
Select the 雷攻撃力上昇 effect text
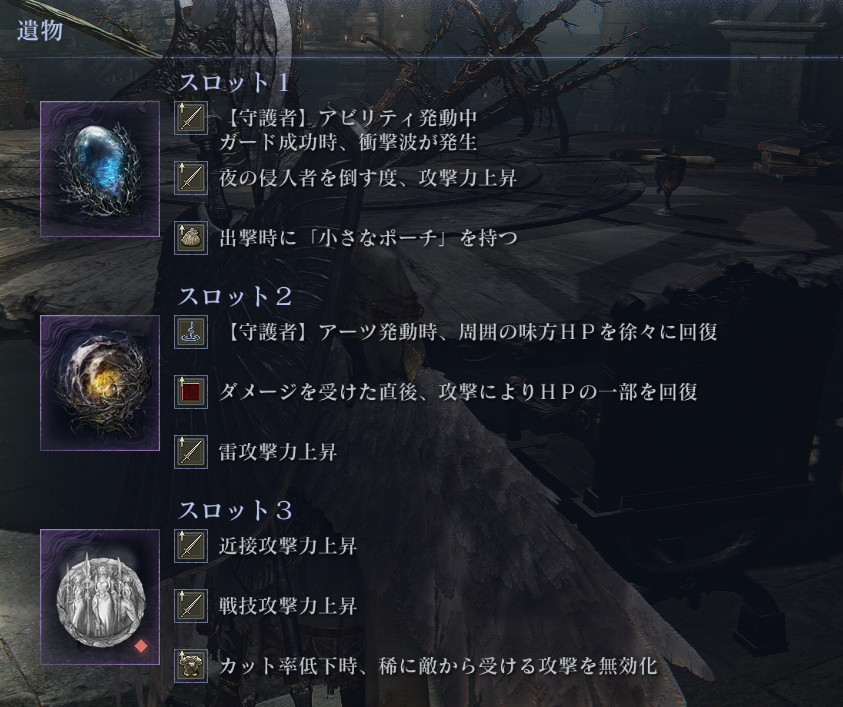coord(278,452)
